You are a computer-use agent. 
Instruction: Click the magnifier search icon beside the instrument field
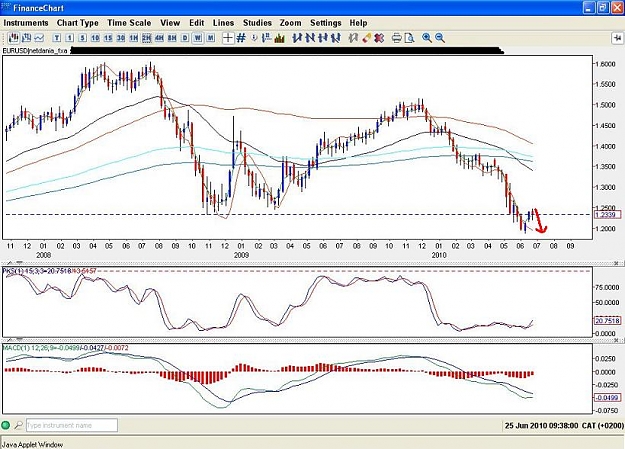18,425
